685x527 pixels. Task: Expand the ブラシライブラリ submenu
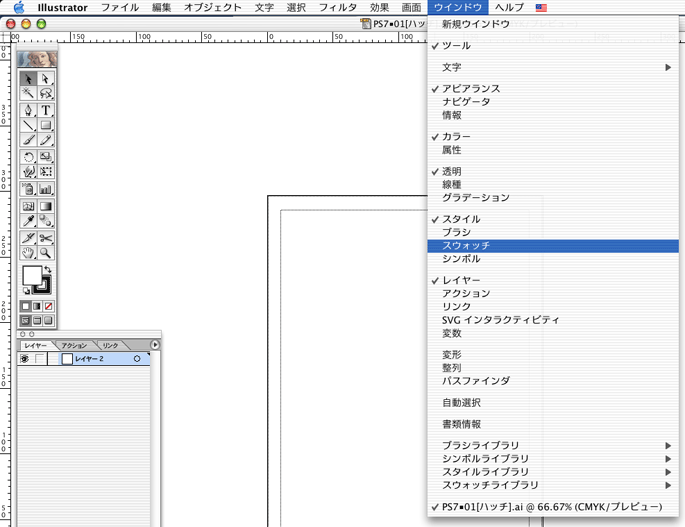[553, 445]
